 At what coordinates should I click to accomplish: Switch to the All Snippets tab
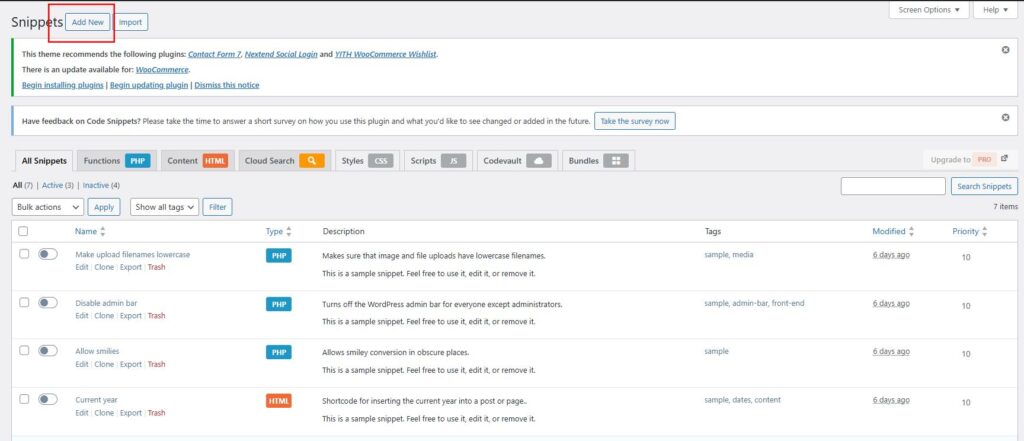pos(44,161)
